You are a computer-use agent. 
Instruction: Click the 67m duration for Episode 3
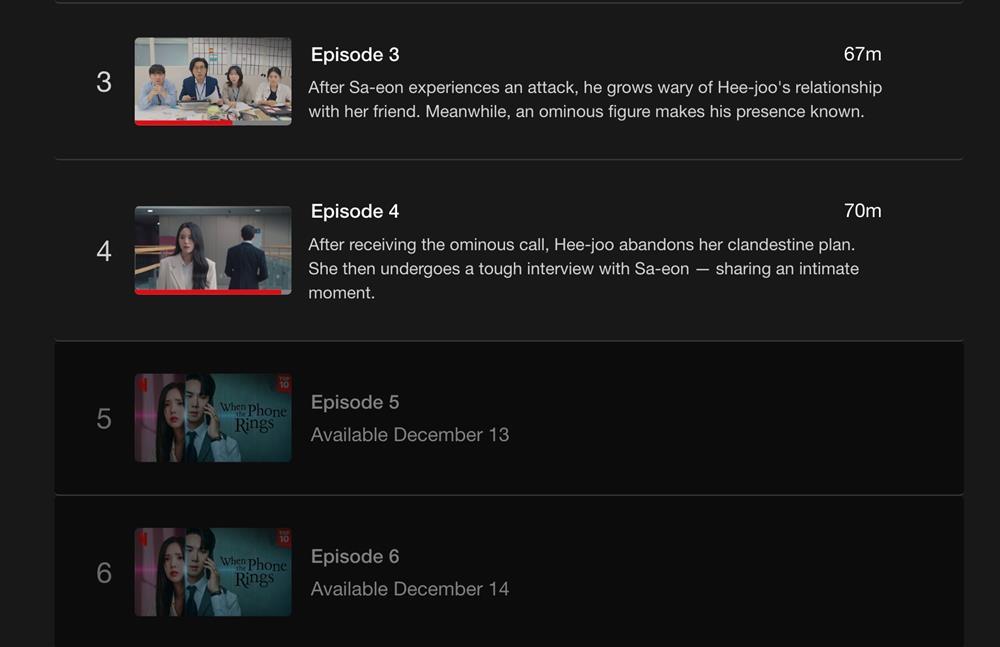[x=862, y=54]
